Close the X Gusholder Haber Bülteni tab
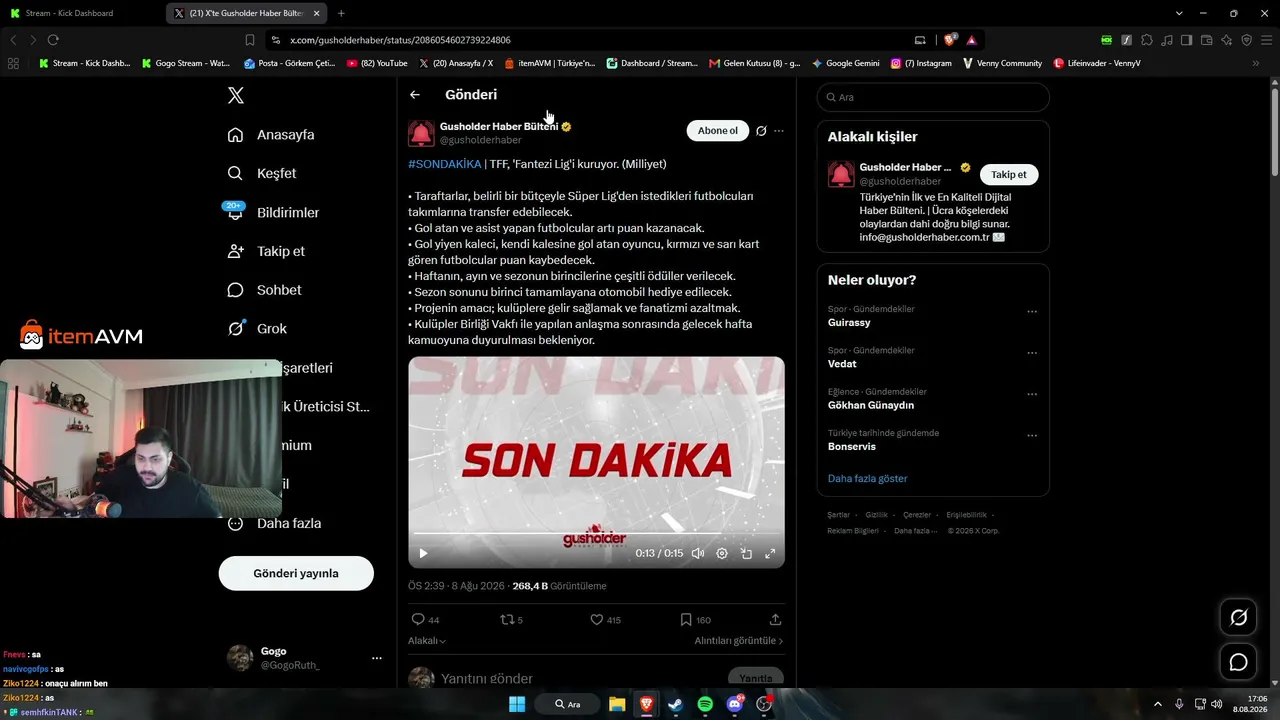 click(x=317, y=13)
